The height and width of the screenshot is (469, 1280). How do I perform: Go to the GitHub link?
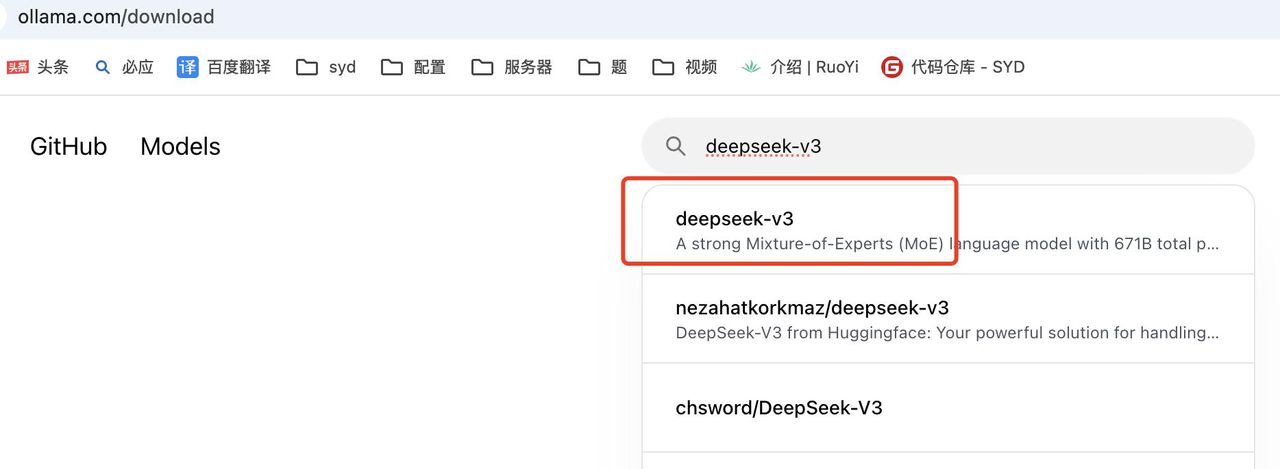pos(68,146)
